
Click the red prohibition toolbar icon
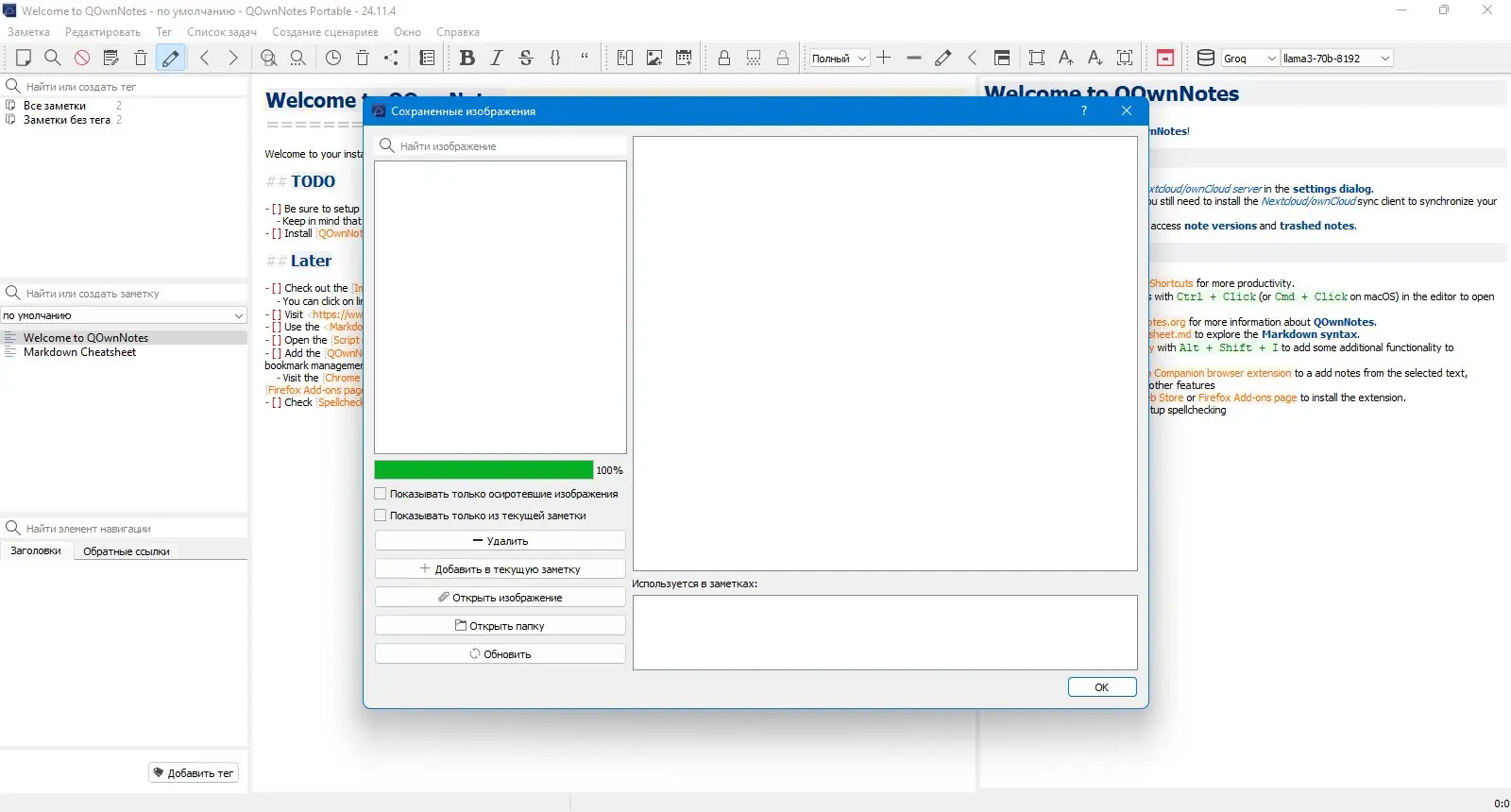(82, 58)
